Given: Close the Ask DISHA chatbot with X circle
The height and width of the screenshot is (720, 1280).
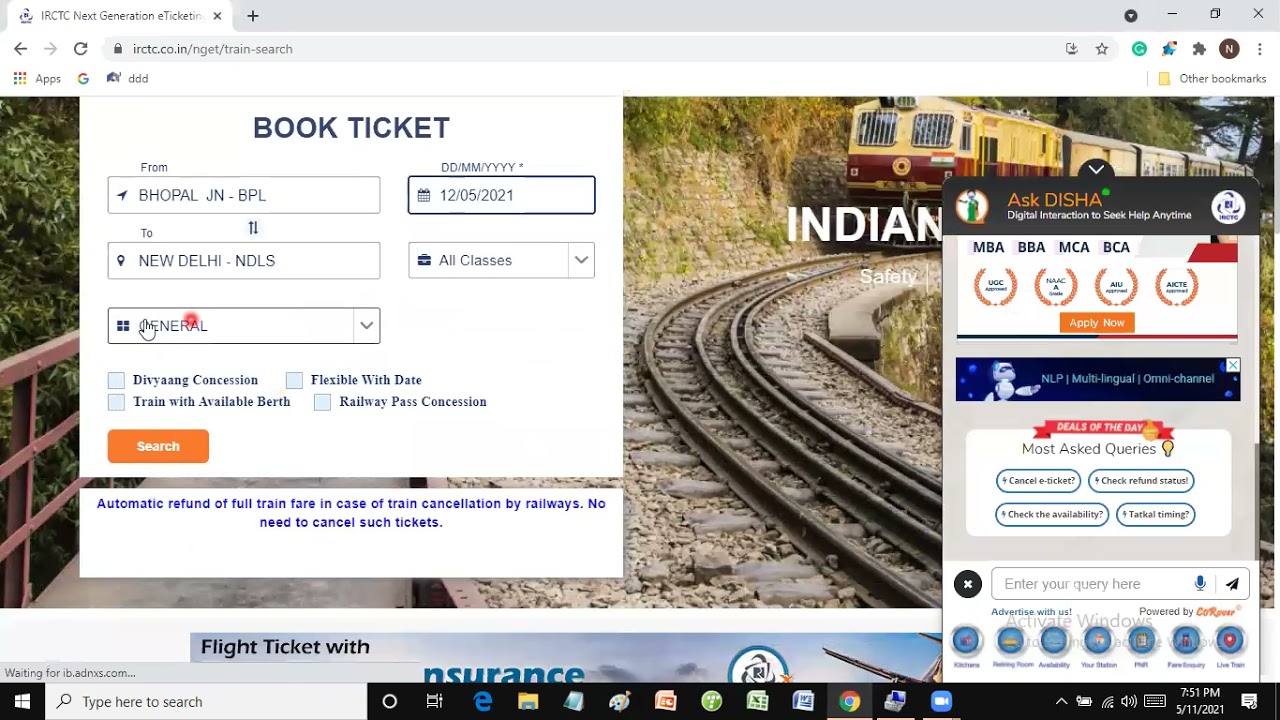Looking at the screenshot, I should (x=967, y=584).
